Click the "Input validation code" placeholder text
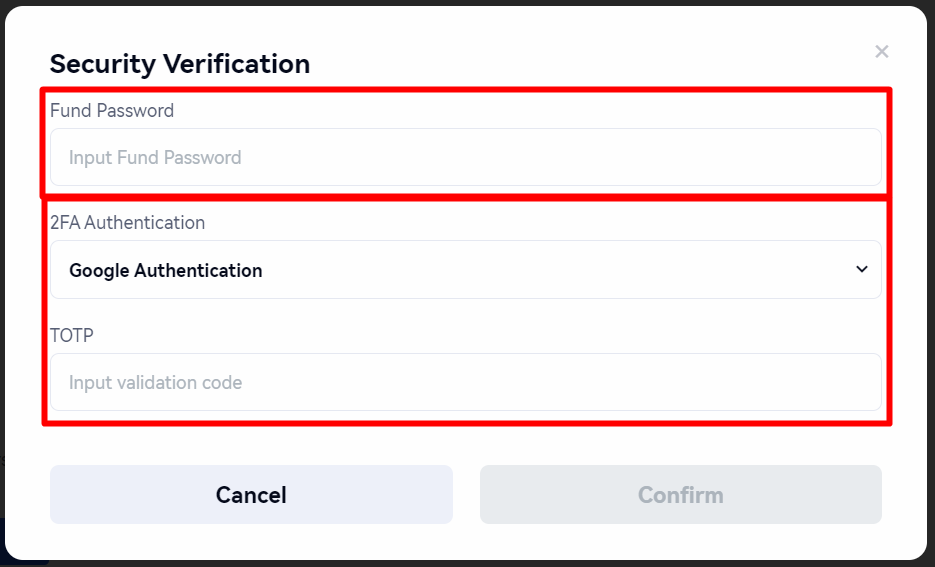This screenshot has height=567, width=935. (x=155, y=382)
